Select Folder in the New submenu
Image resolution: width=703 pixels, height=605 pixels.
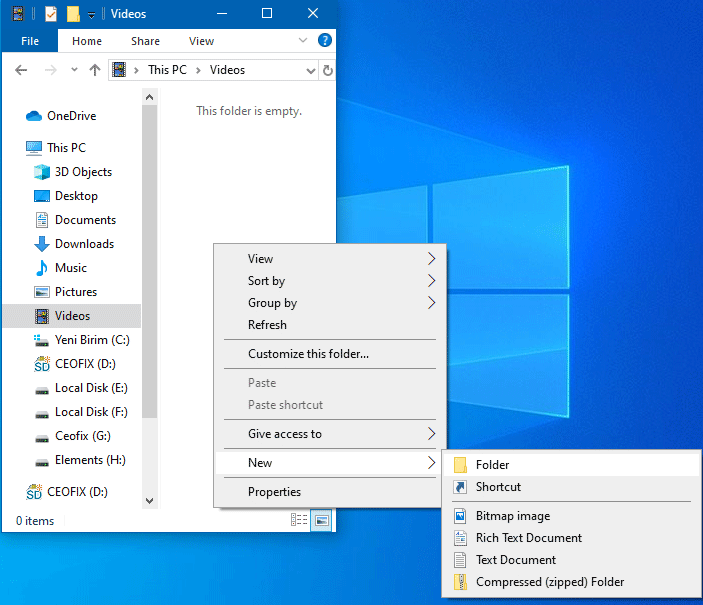tap(492, 465)
